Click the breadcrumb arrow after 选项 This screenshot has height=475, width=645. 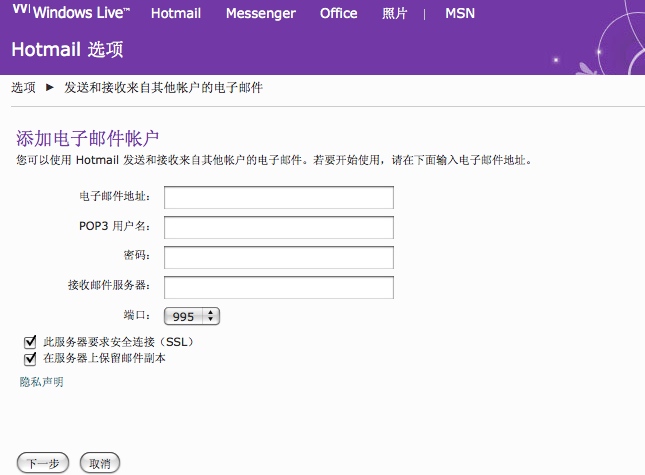coord(50,88)
